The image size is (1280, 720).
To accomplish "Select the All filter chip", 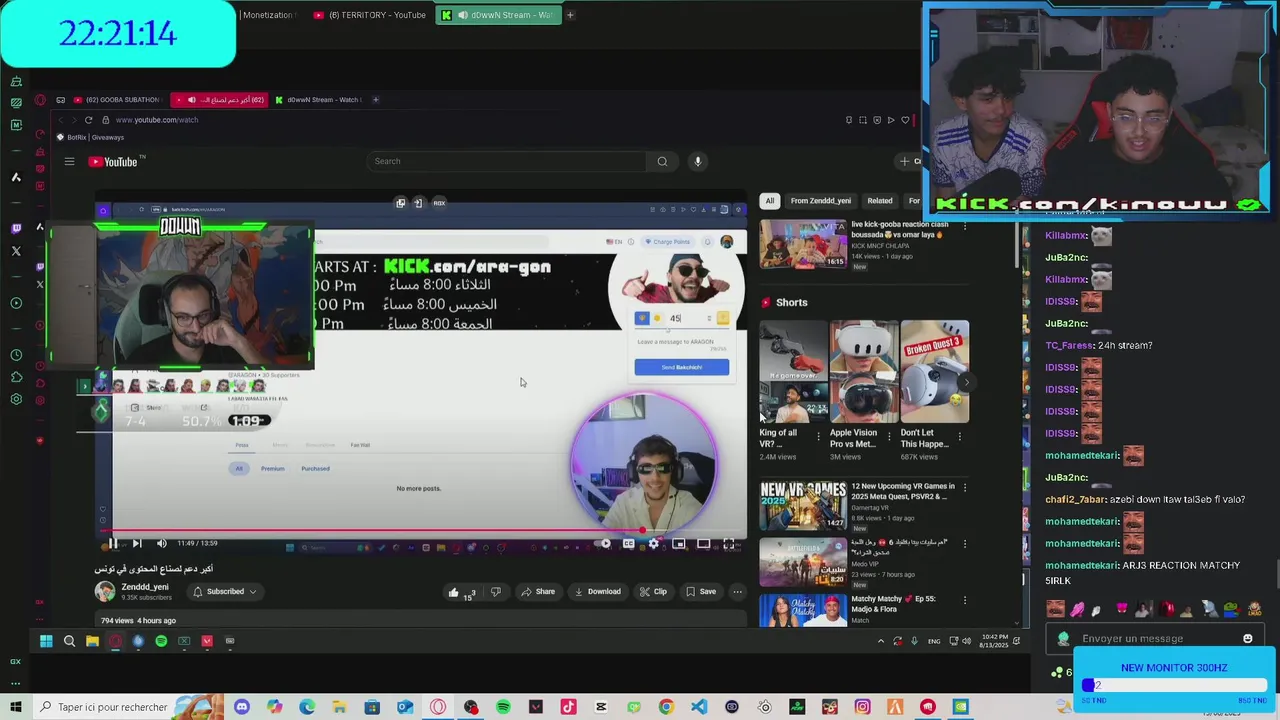I will [x=770, y=201].
